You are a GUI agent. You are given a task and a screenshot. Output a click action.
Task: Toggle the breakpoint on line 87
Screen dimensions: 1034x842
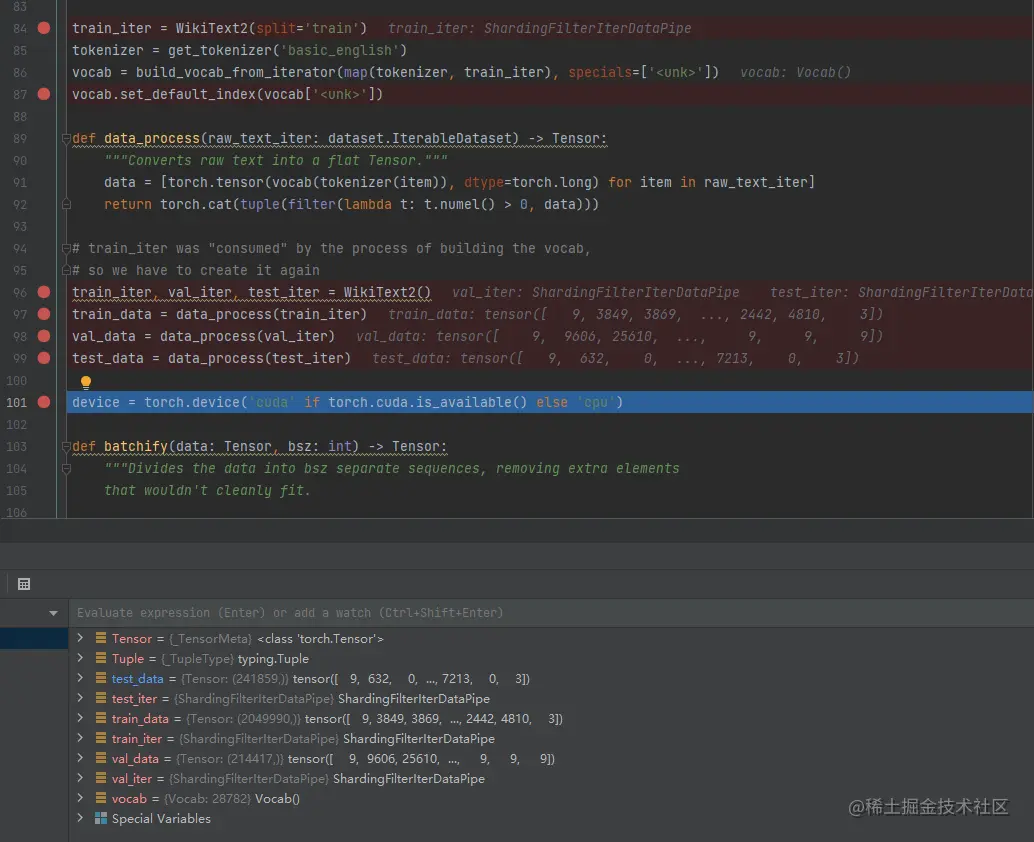[x=44, y=94]
